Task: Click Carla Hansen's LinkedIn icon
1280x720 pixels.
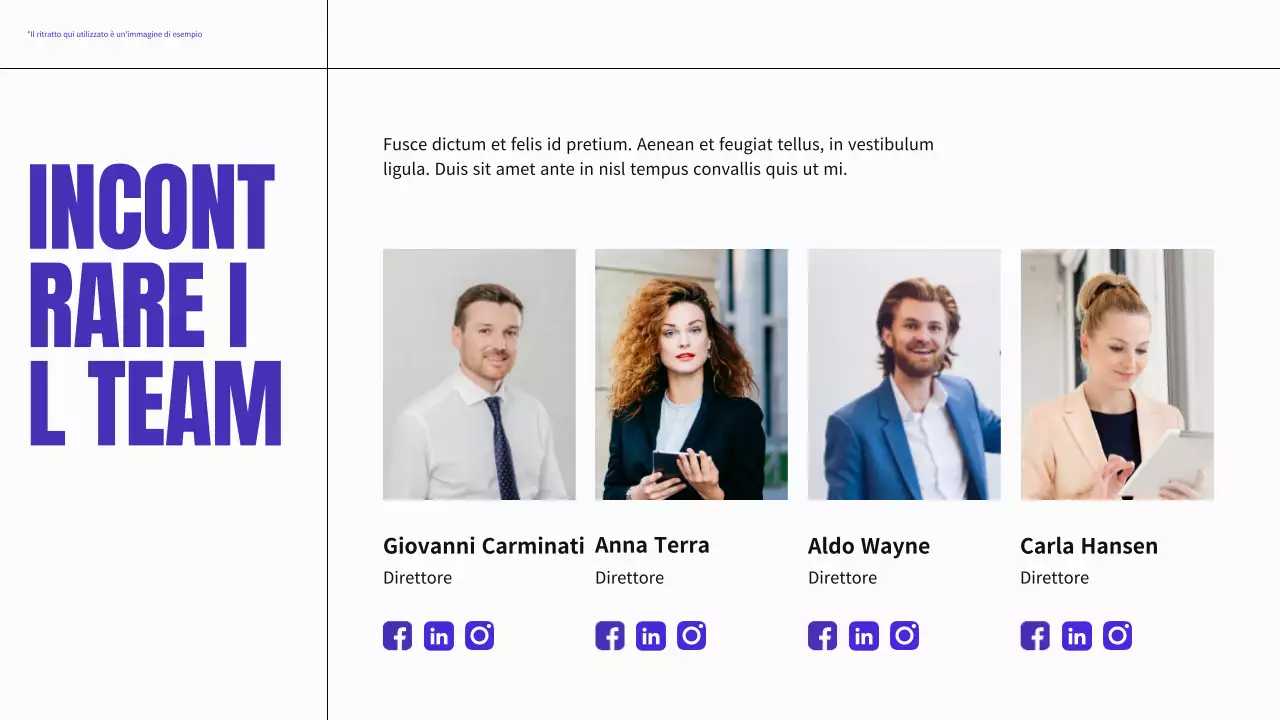Action: pos(1077,636)
